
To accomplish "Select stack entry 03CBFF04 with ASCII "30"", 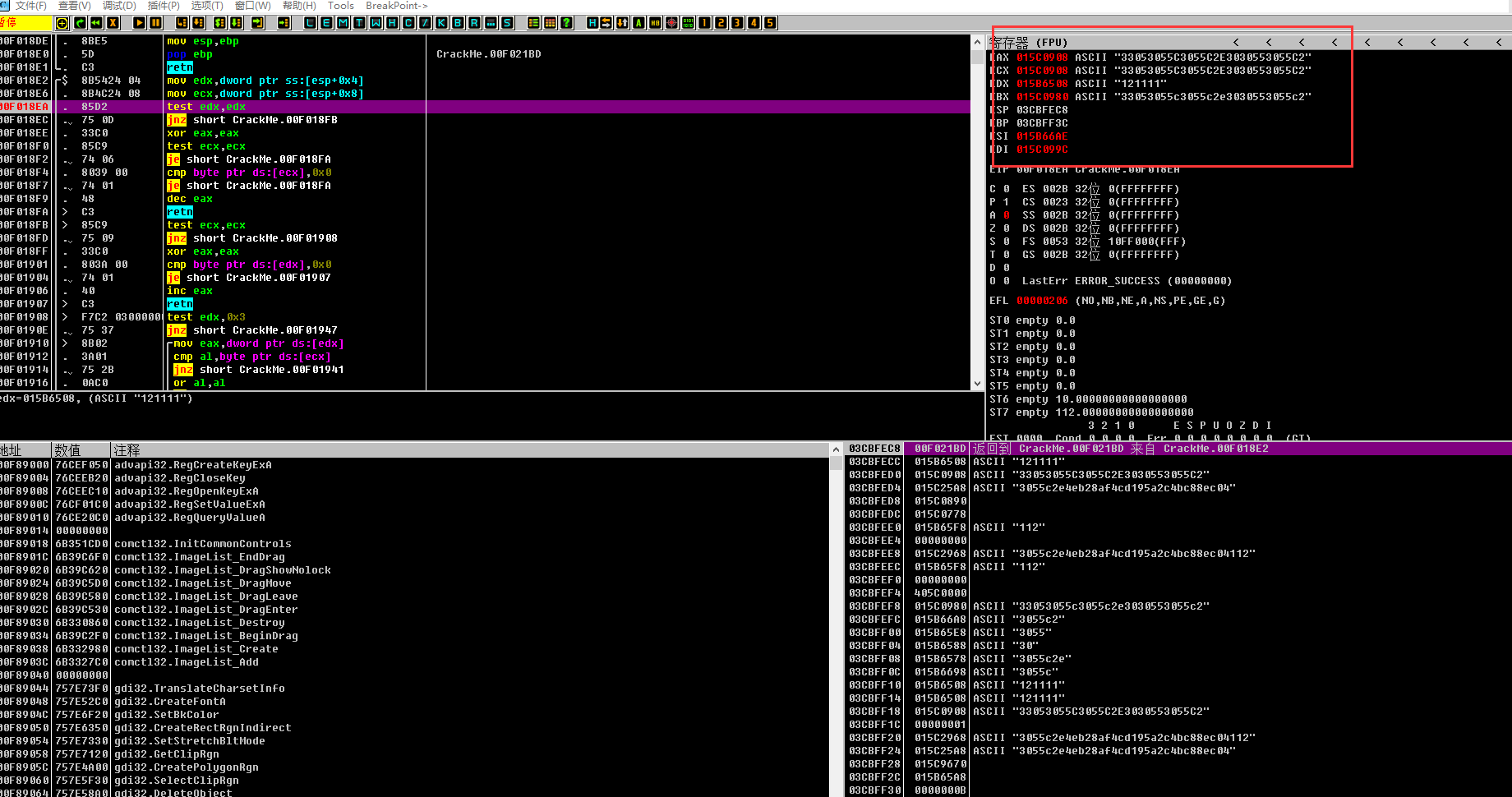I will coord(1179,646).
